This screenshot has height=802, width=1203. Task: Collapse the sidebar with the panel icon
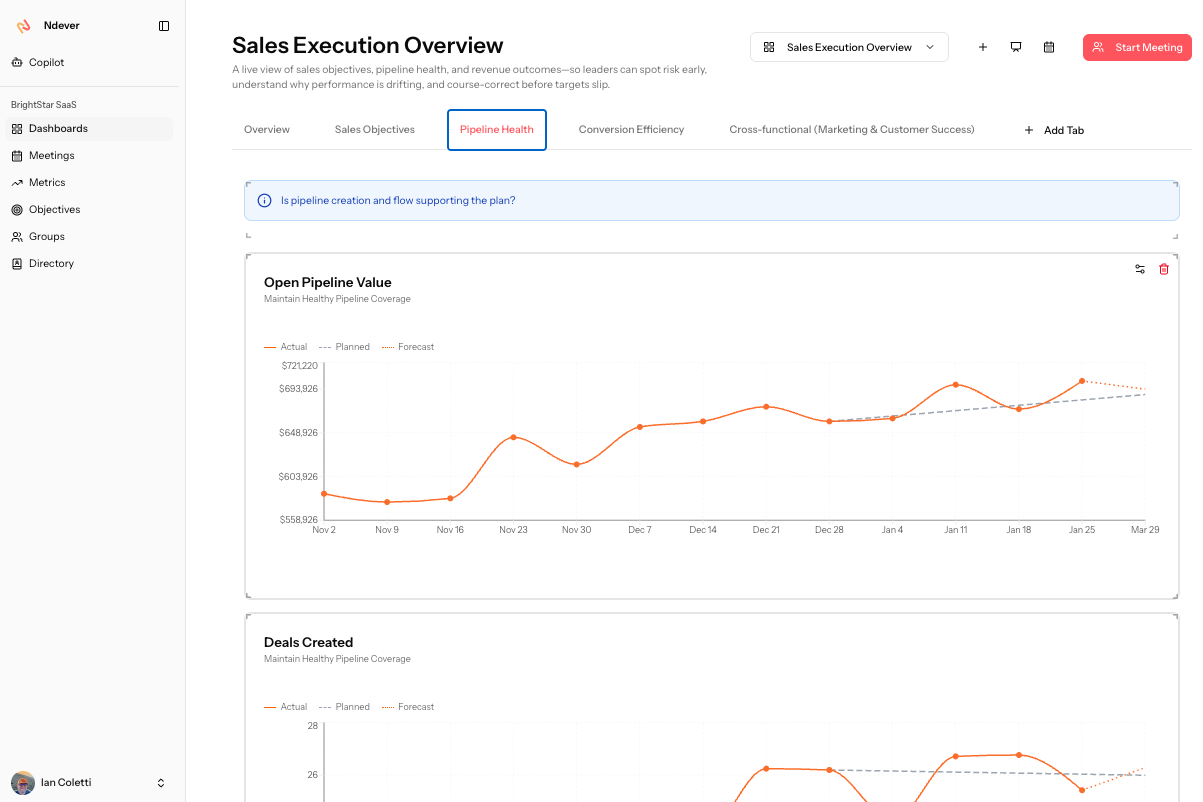coord(164,26)
